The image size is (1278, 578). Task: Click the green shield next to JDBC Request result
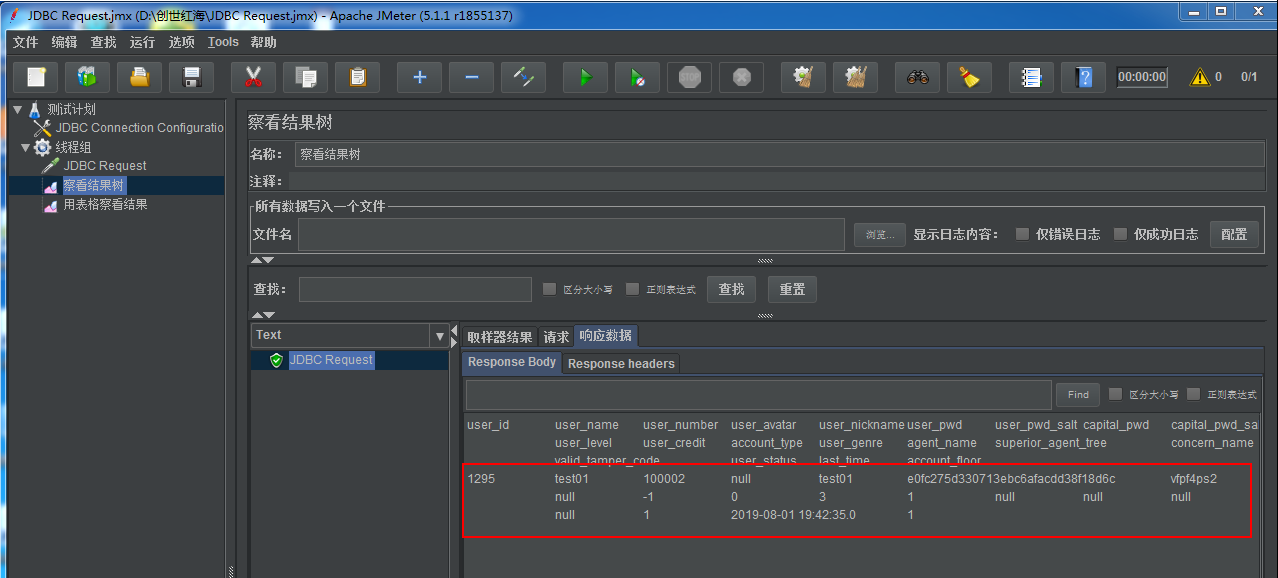pyautogui.click(x=277, y=360)
